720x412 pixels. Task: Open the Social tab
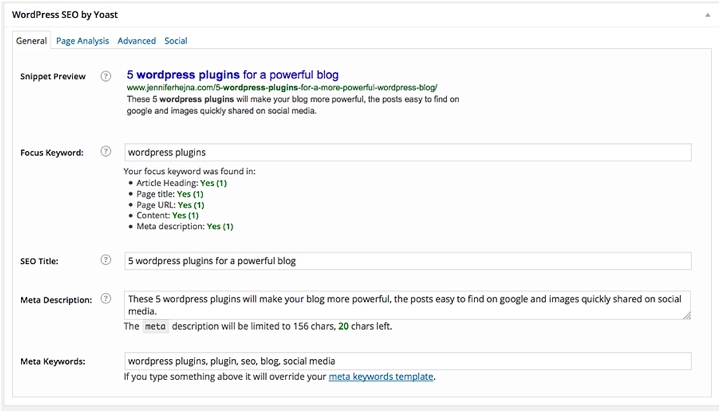[176, 41]
